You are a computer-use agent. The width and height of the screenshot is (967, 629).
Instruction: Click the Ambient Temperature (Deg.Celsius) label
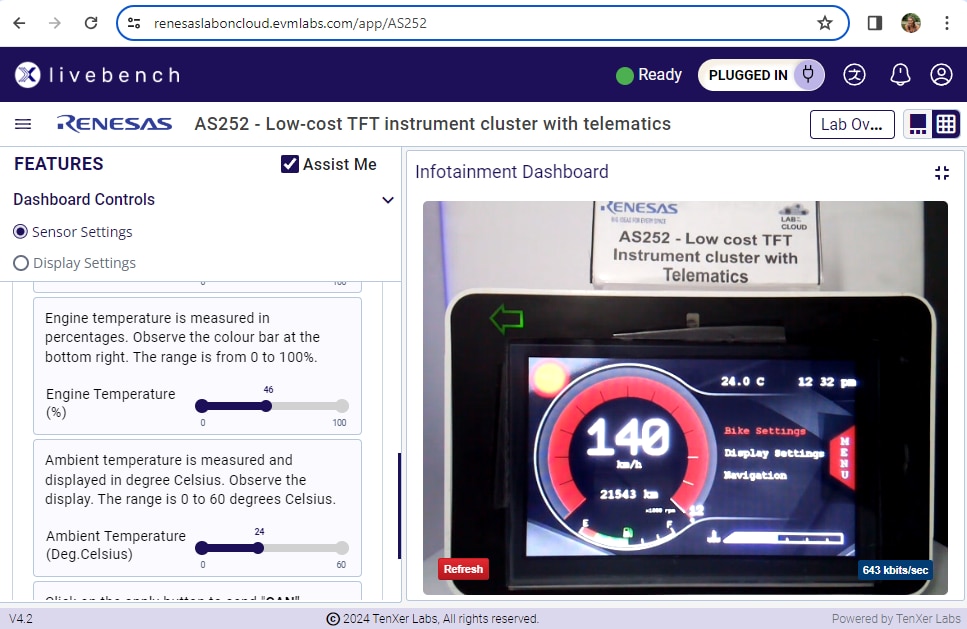115,545
